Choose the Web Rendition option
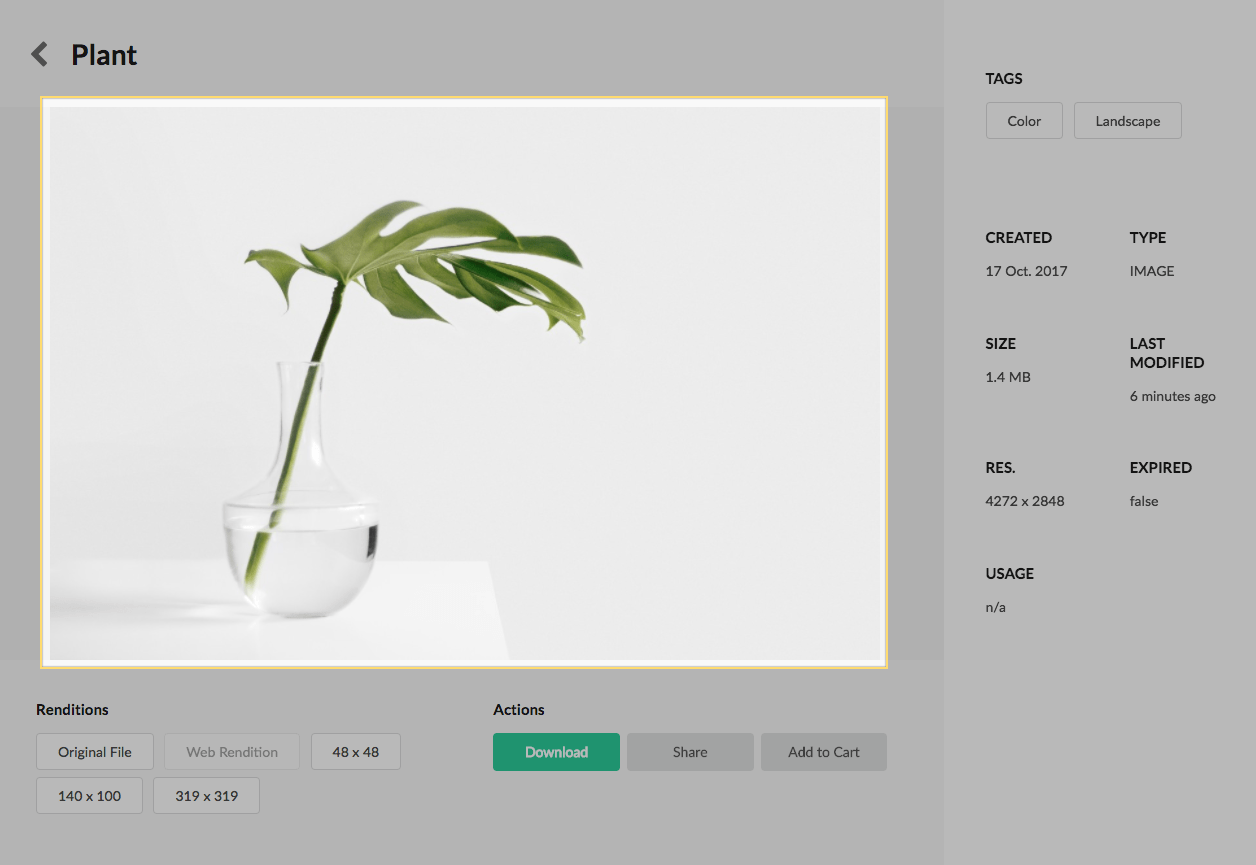The height and width of the screenshot is (865, 1256). tap(232, 752)
